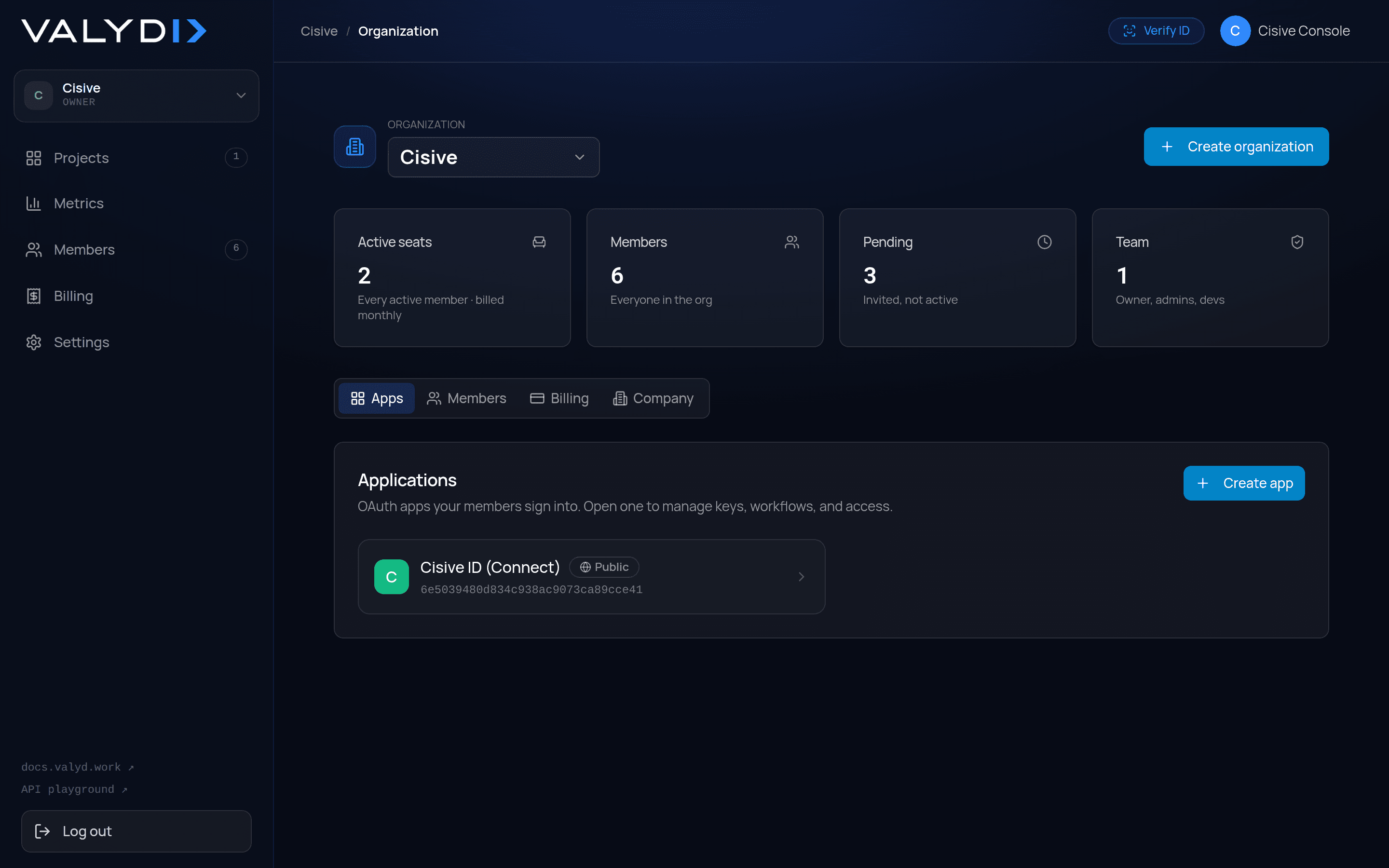Click the Verify ID button
The image size is (1389, 868).
pos(1156,31)
